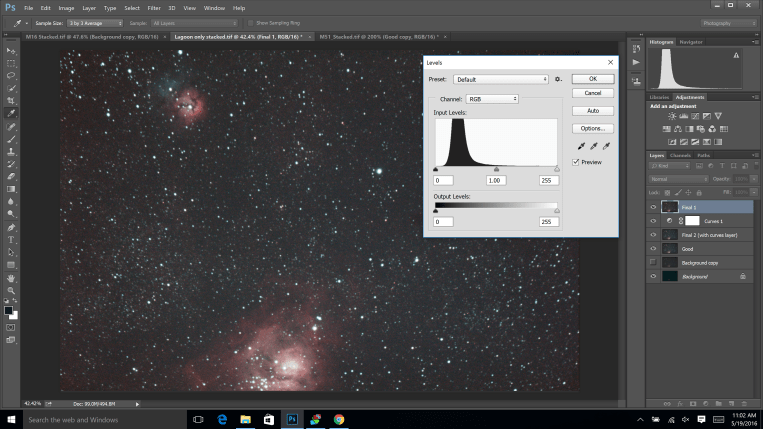Hide the Background layer
This screenshot has width=763, height=429.
pos(653,276)
